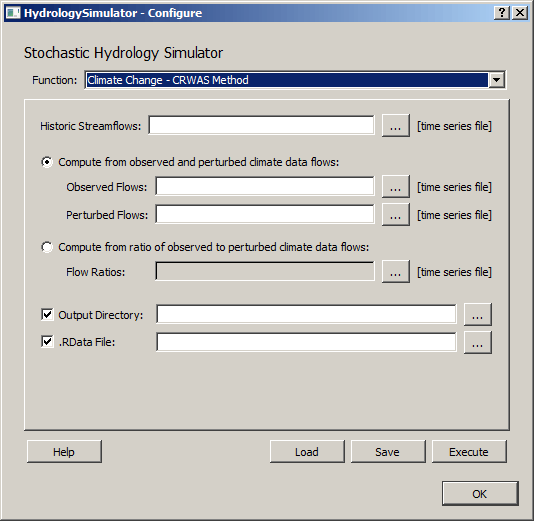Browse for the Flow Ratios file

tap(395, 272)
